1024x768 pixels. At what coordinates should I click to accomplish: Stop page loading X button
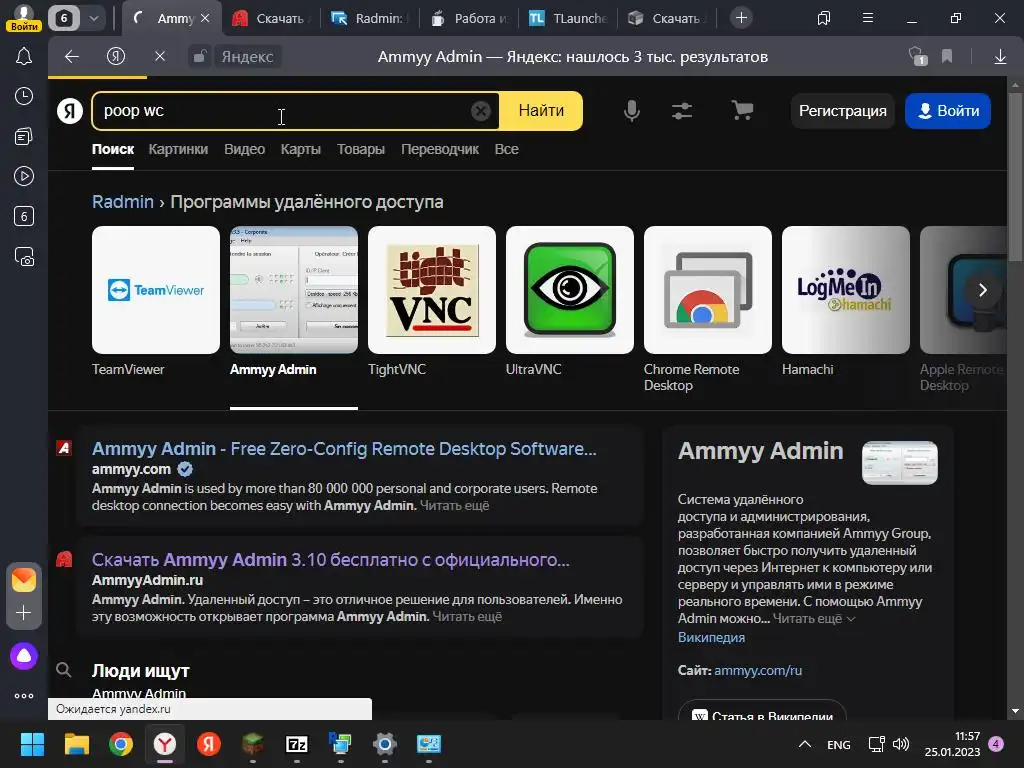159,57
